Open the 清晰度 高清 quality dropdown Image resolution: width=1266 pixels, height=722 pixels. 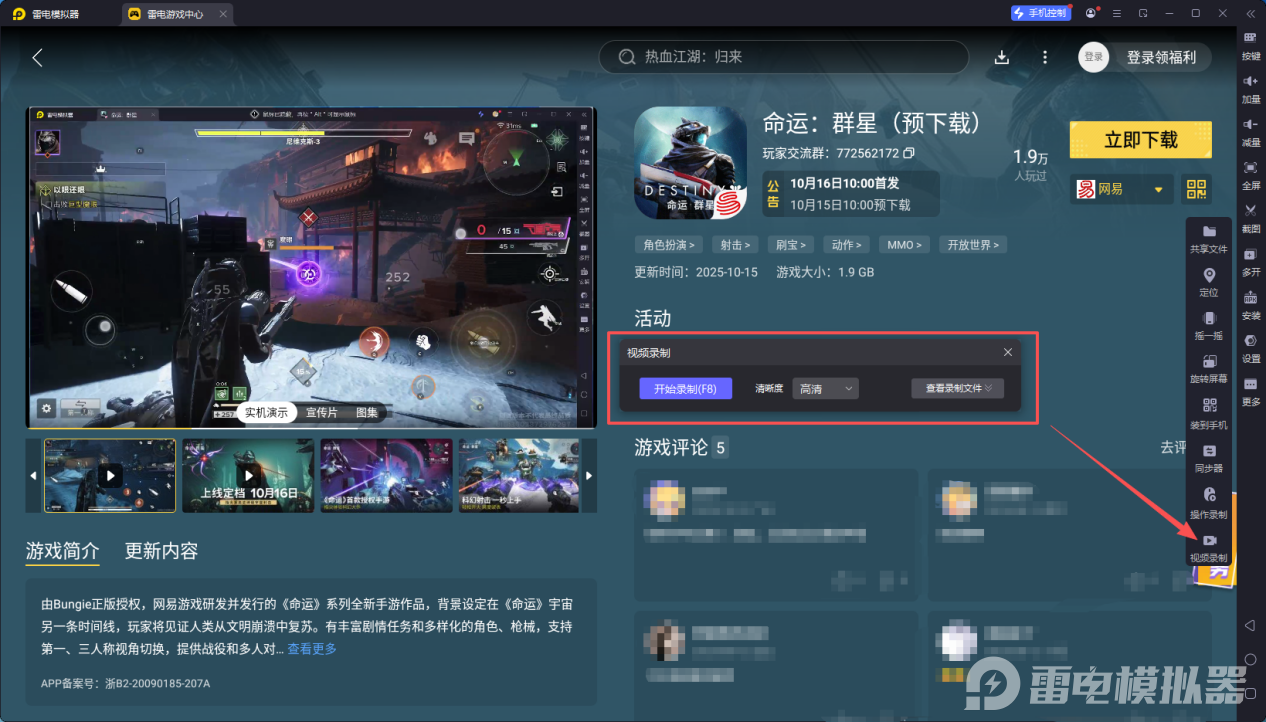coord(825,389)
